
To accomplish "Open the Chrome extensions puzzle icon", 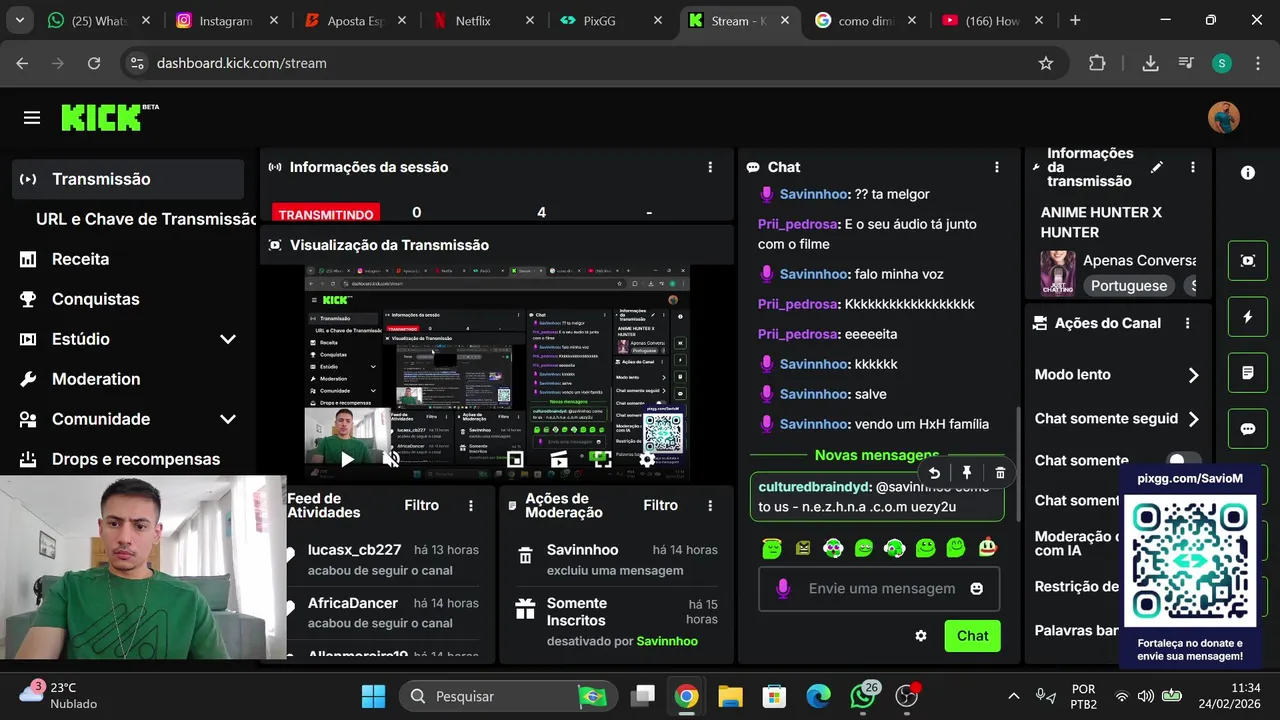I will pyautogui.click(x=1097, y=63).
